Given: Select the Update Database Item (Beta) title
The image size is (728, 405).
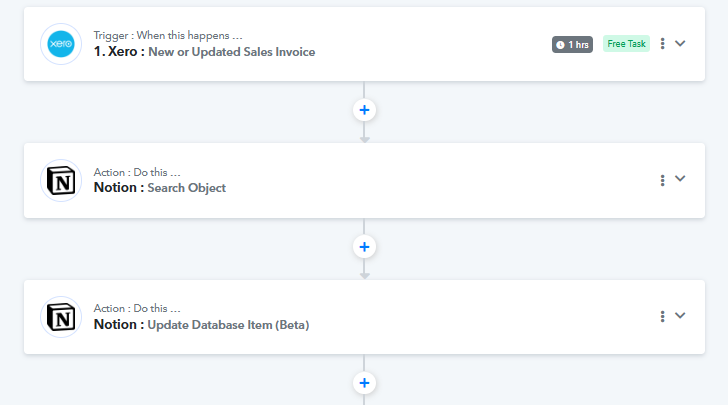Looking at the screenshot, I should [x=228, y=325].
